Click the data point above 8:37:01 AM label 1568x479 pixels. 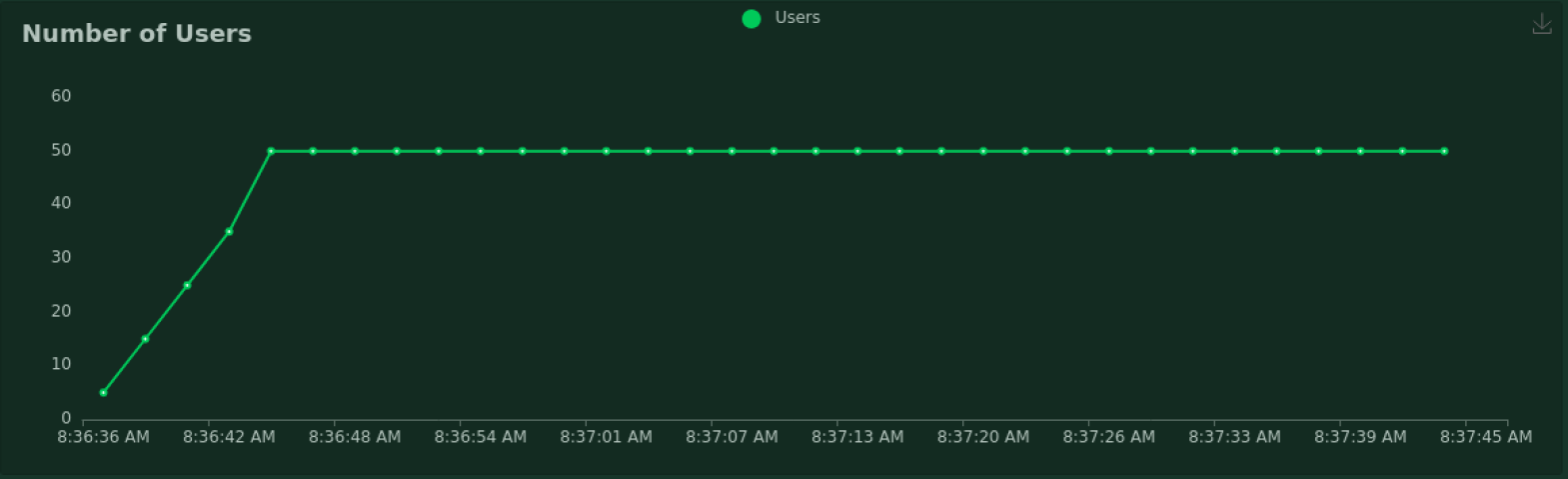(607, 151)
